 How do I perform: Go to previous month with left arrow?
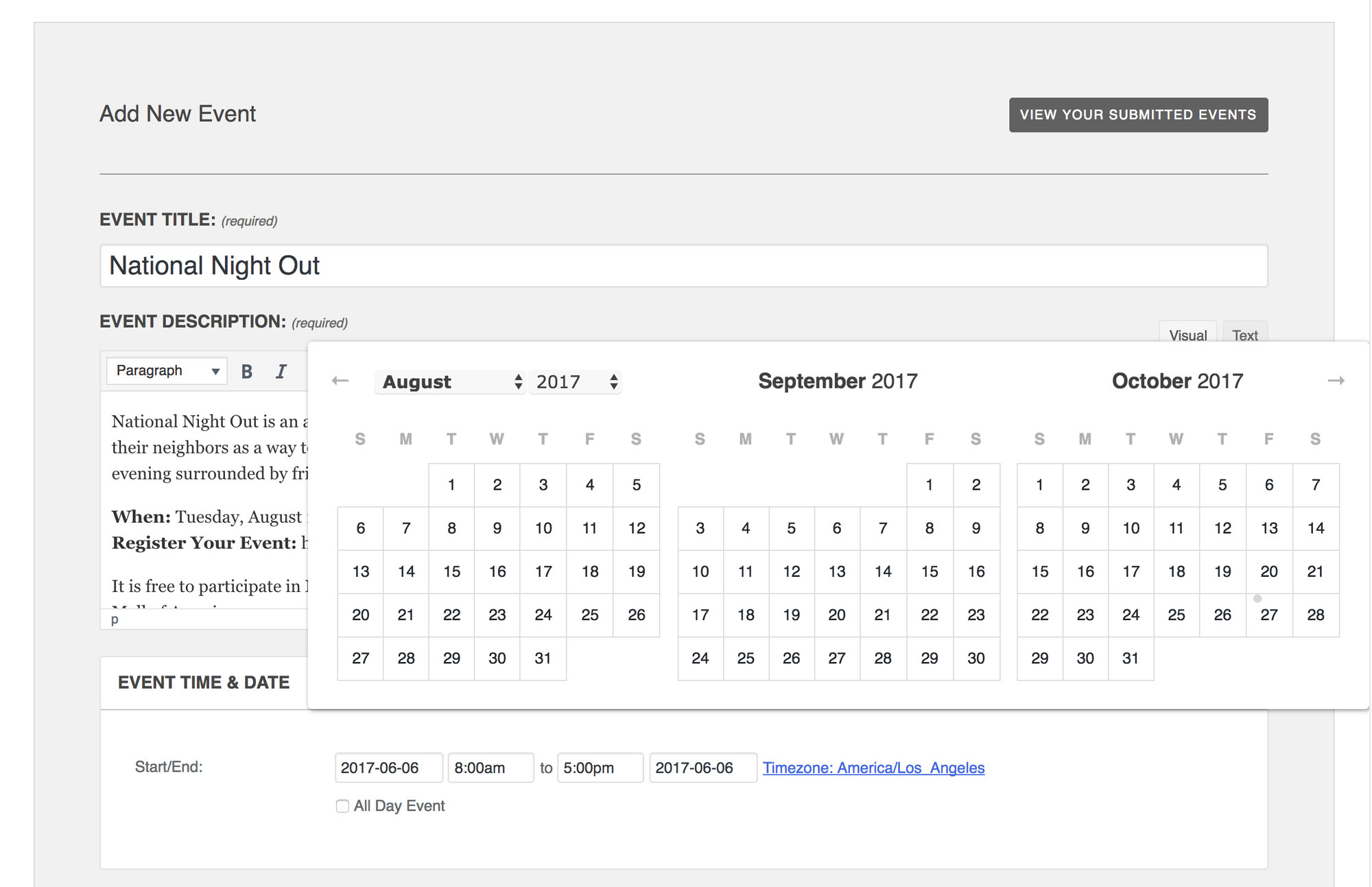click(x=340, y=381)
